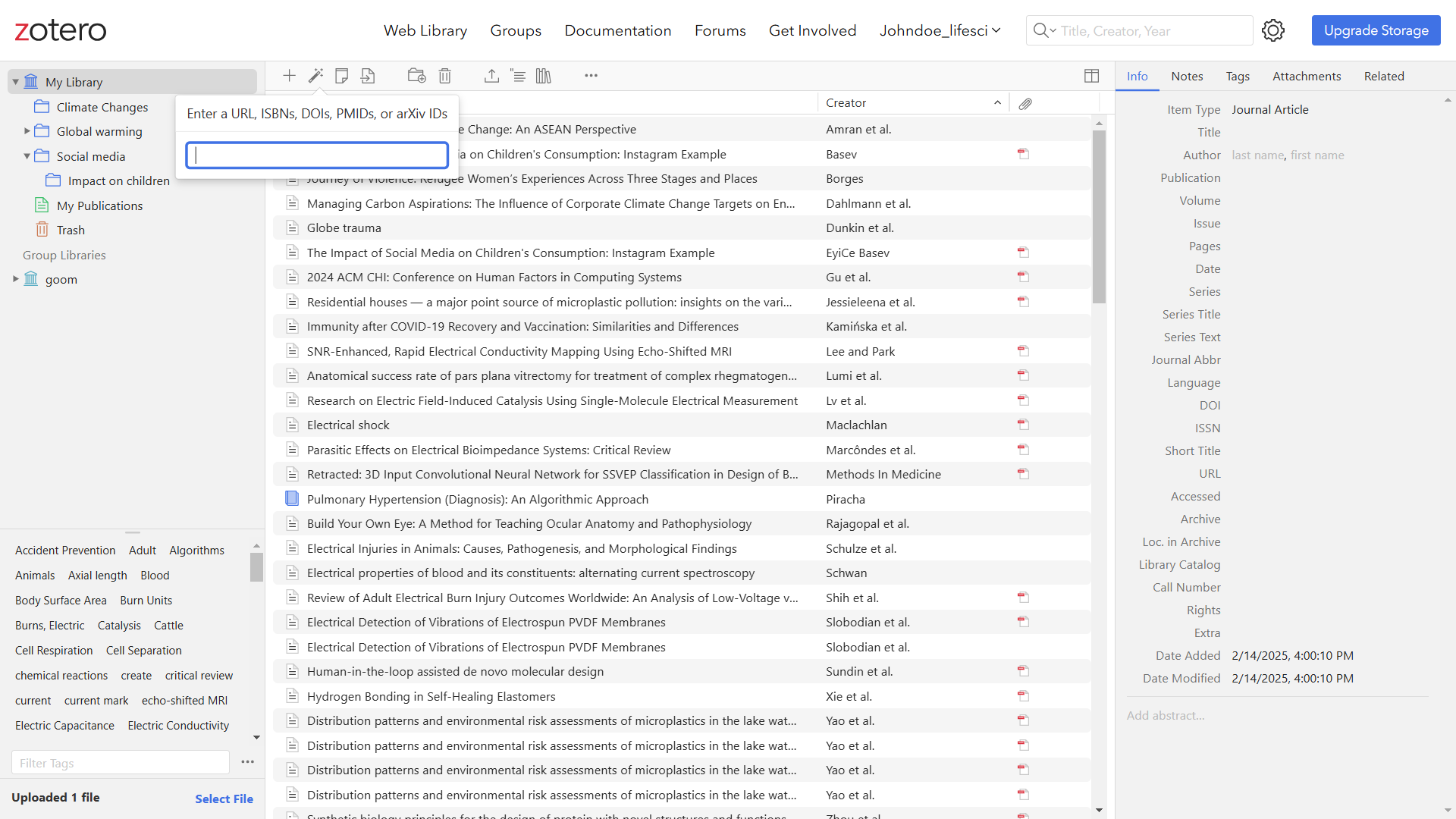Viewport: 1456px width, 819px height.
Task: Toggle Creator column sort order
Action: pyautogui.click(x=847, y=102)
